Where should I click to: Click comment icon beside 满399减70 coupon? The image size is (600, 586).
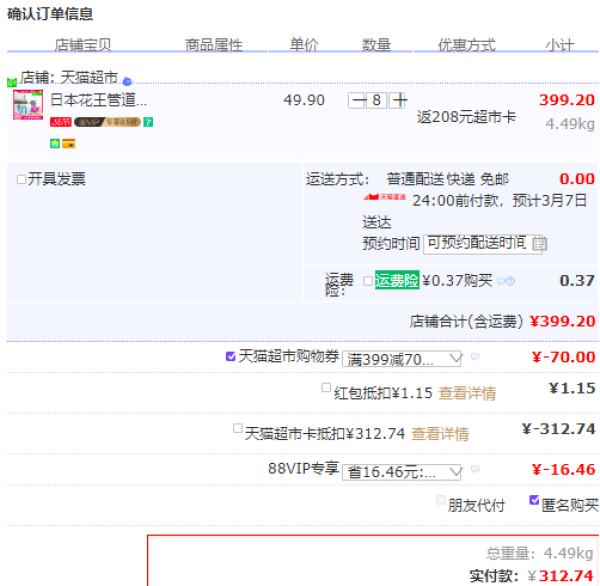(x=475, y=357)
